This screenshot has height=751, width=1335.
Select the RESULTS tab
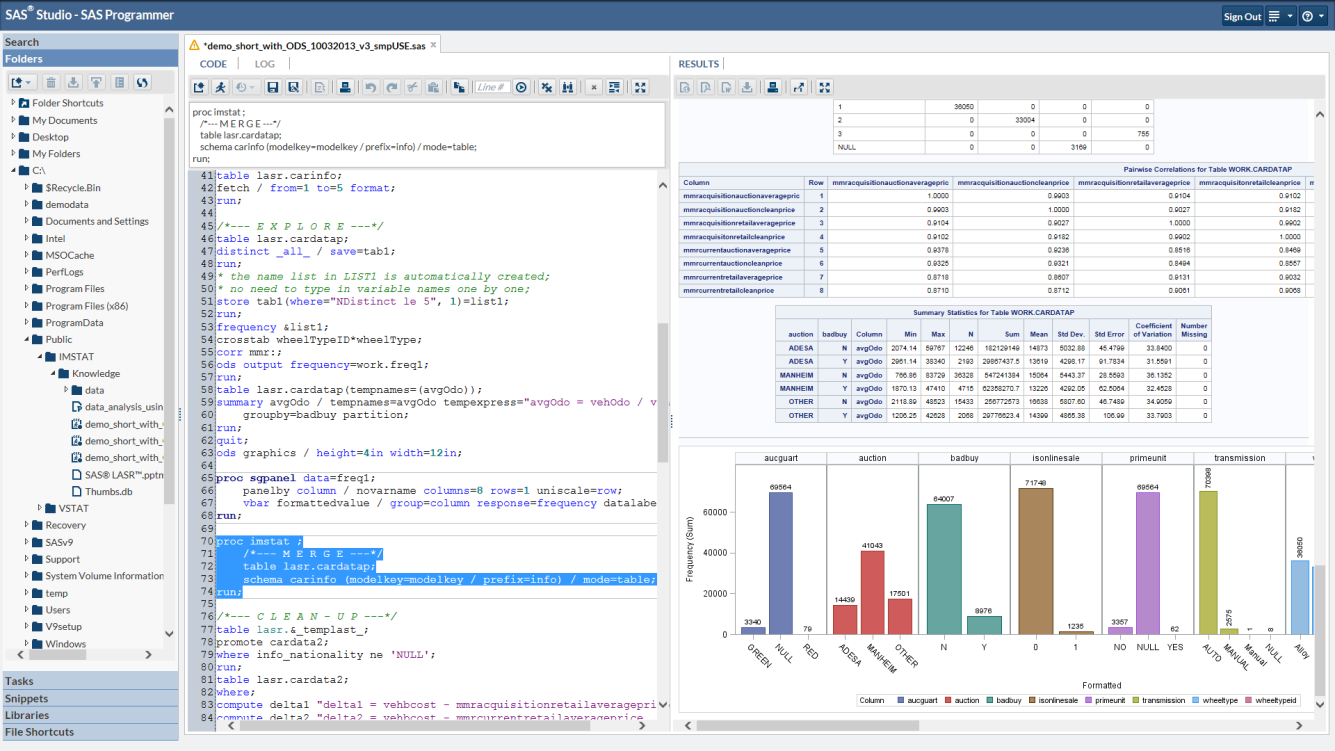(698, 64)
